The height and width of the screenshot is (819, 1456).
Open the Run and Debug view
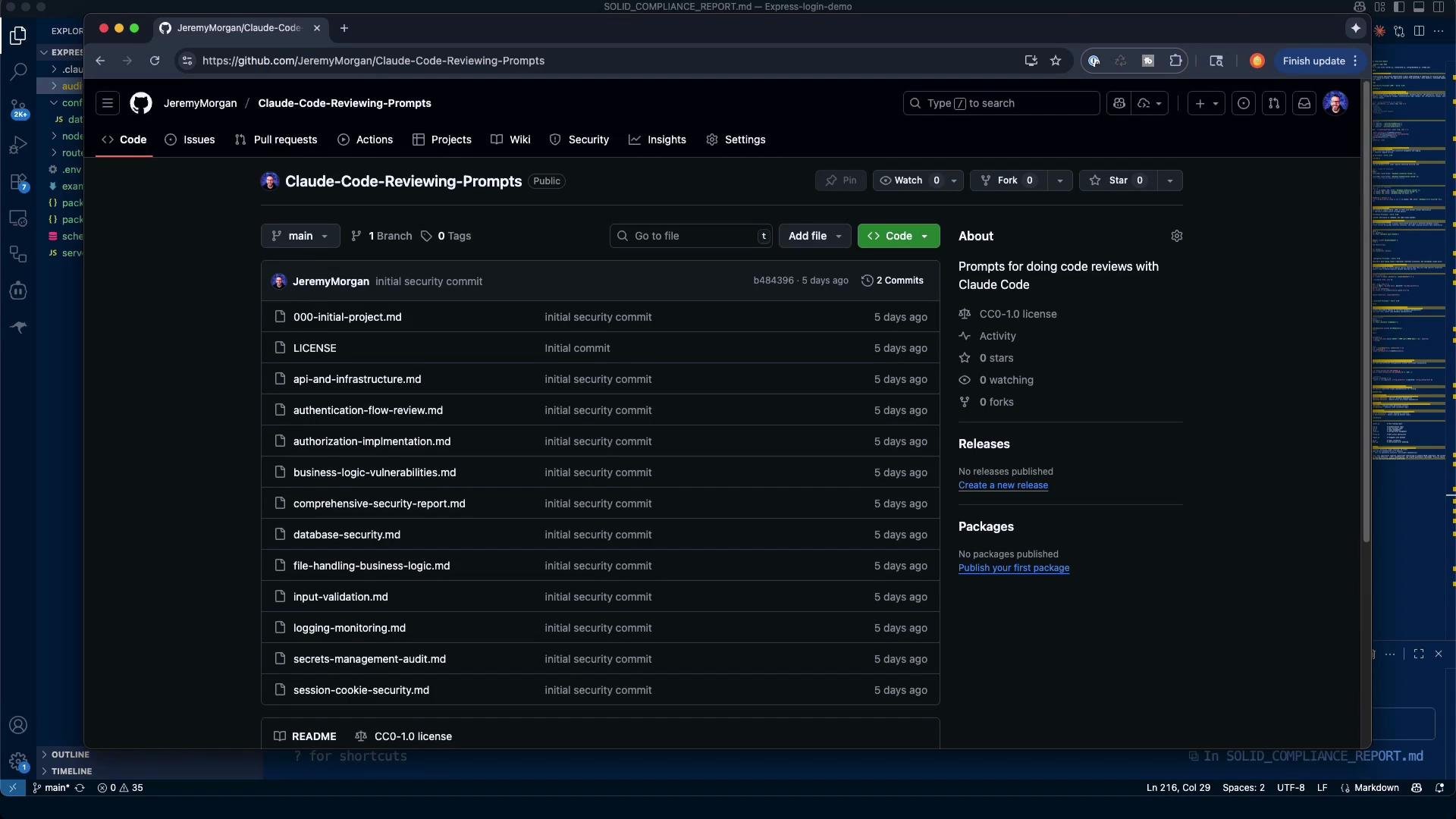18,145
